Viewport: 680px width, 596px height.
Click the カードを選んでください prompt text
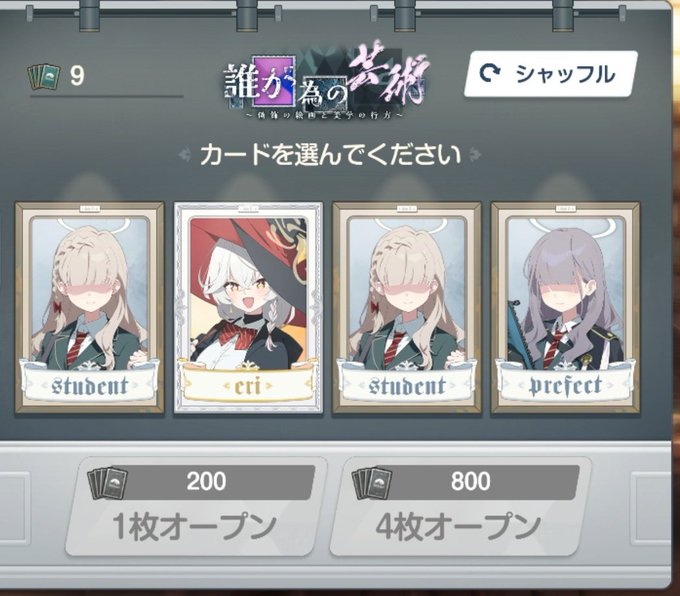click(330, 154)
